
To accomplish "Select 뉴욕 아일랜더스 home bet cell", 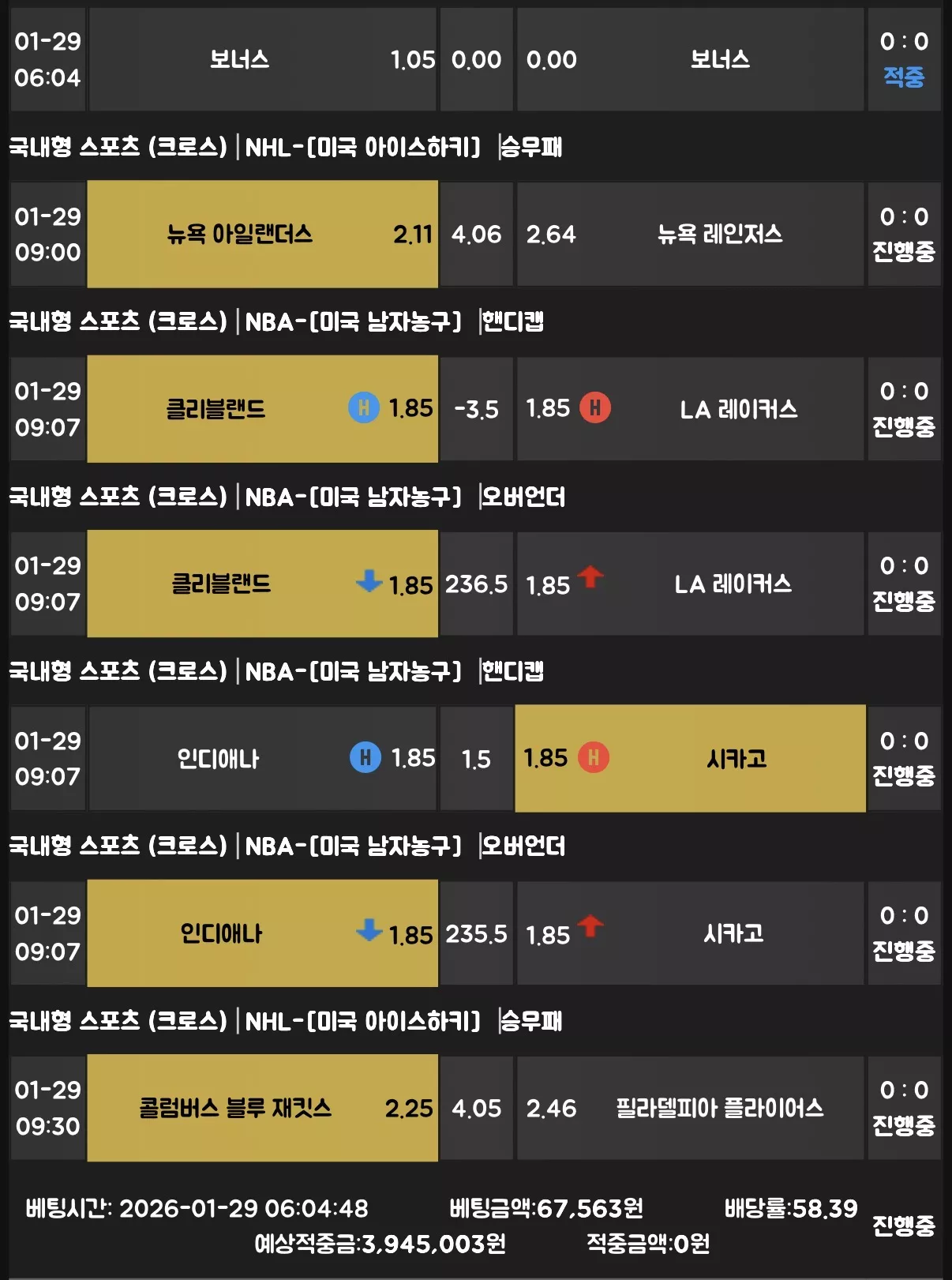I will click(x=262, y=235).
